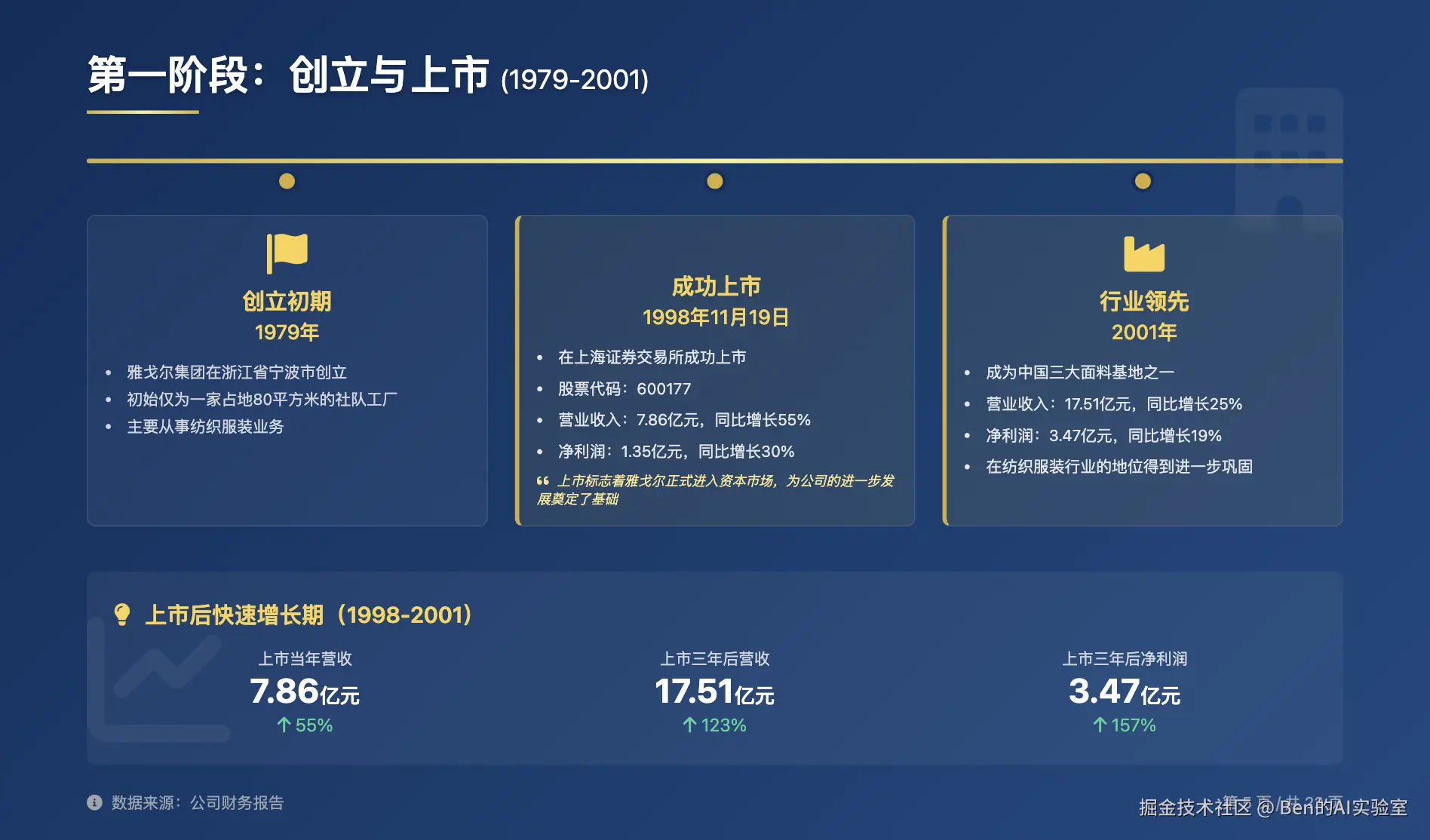Click the label 上市三年后净利润
1430x840 pixels.
coord(1125,658)
